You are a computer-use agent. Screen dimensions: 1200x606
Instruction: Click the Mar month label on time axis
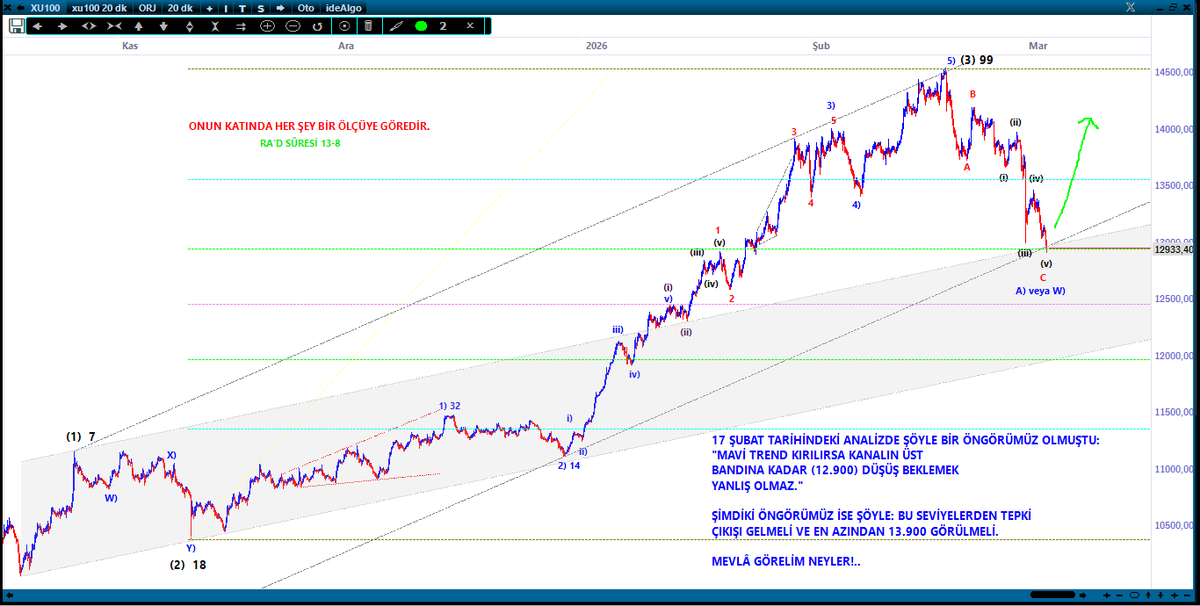point(1038,46)
